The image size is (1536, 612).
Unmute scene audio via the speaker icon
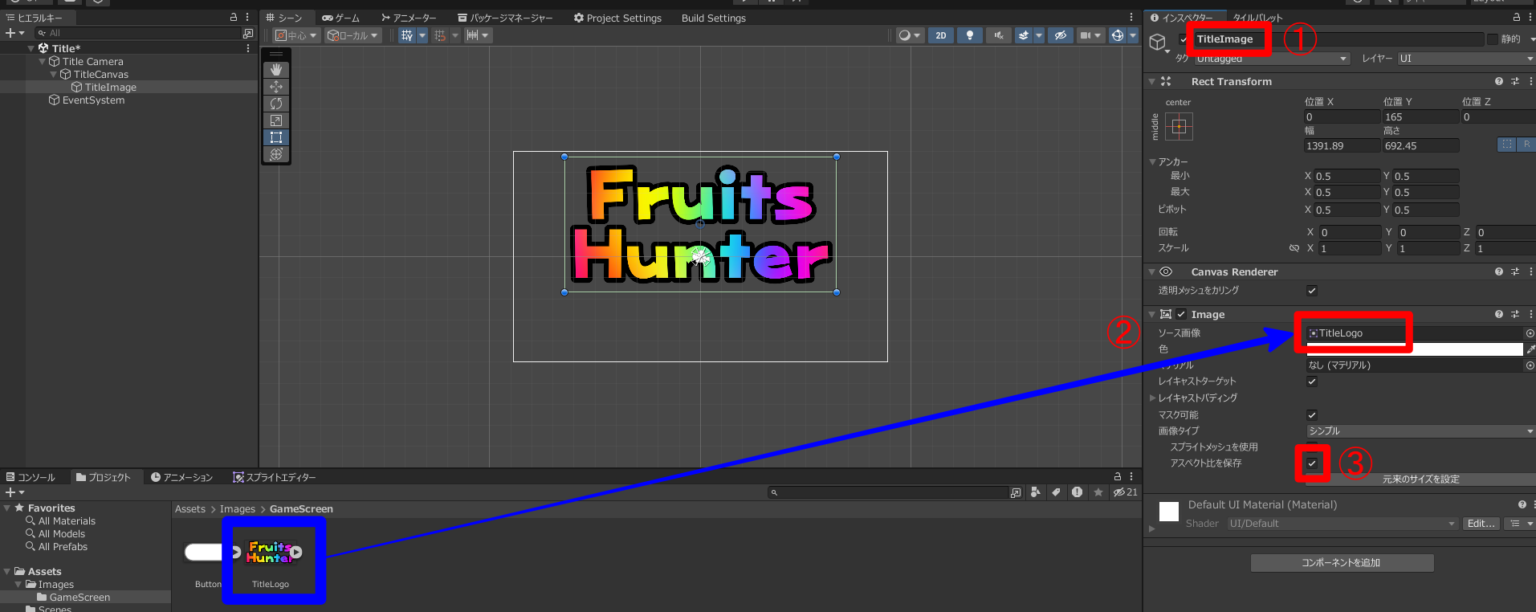[997, 35]
